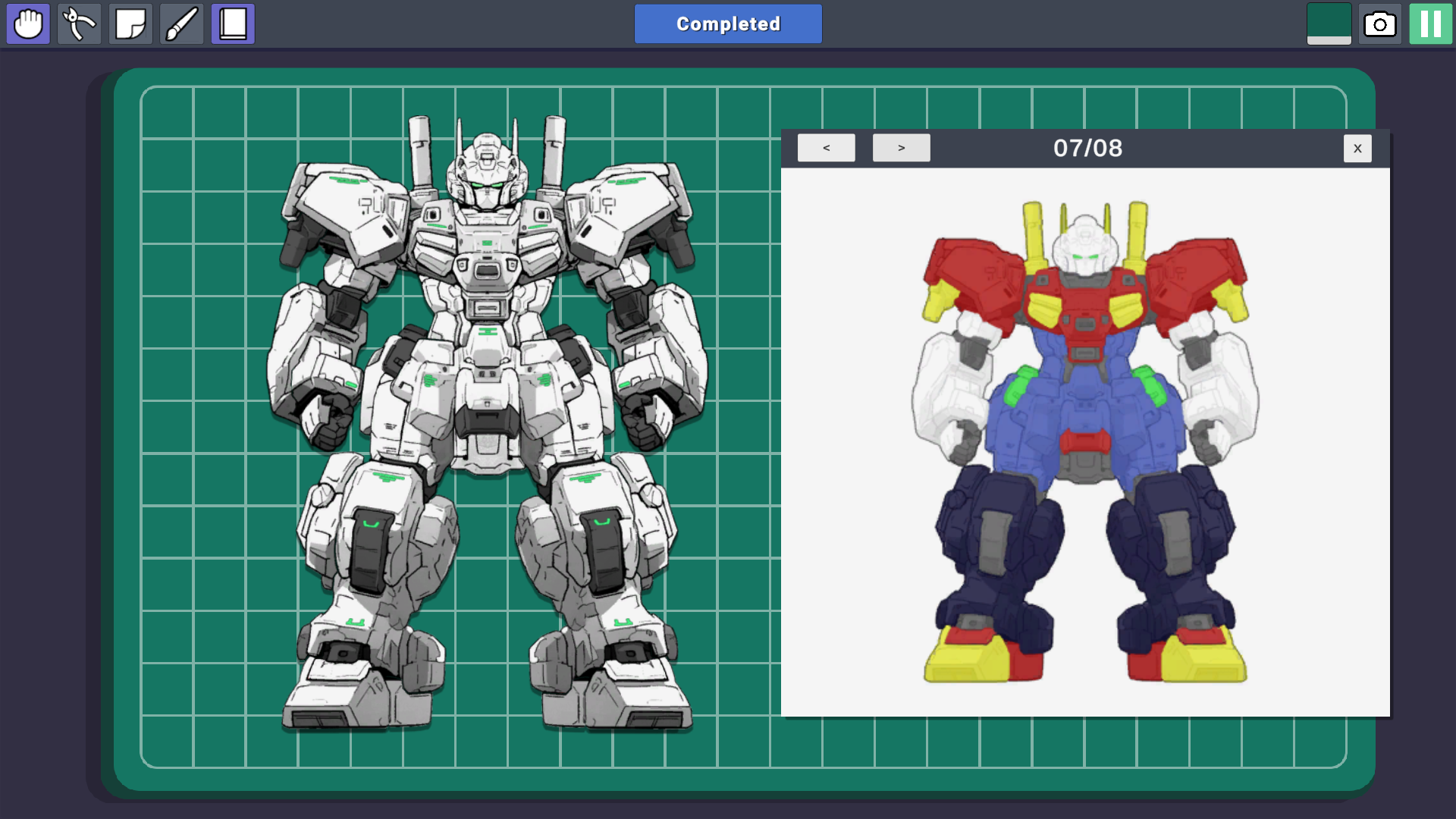Go to next manual page
Viewport: 1456px width, 819px height.
pyautogui.click(x=901, y=148)
